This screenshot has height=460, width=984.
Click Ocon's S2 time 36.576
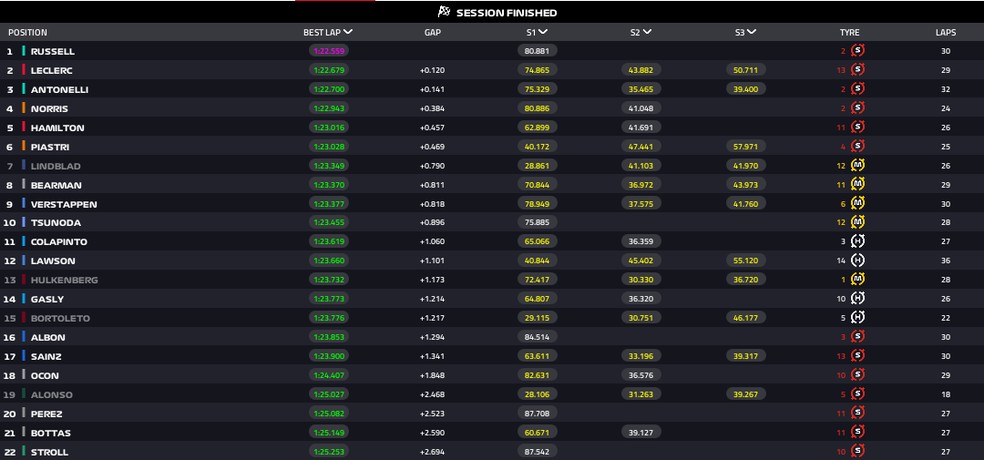point(641,375)
